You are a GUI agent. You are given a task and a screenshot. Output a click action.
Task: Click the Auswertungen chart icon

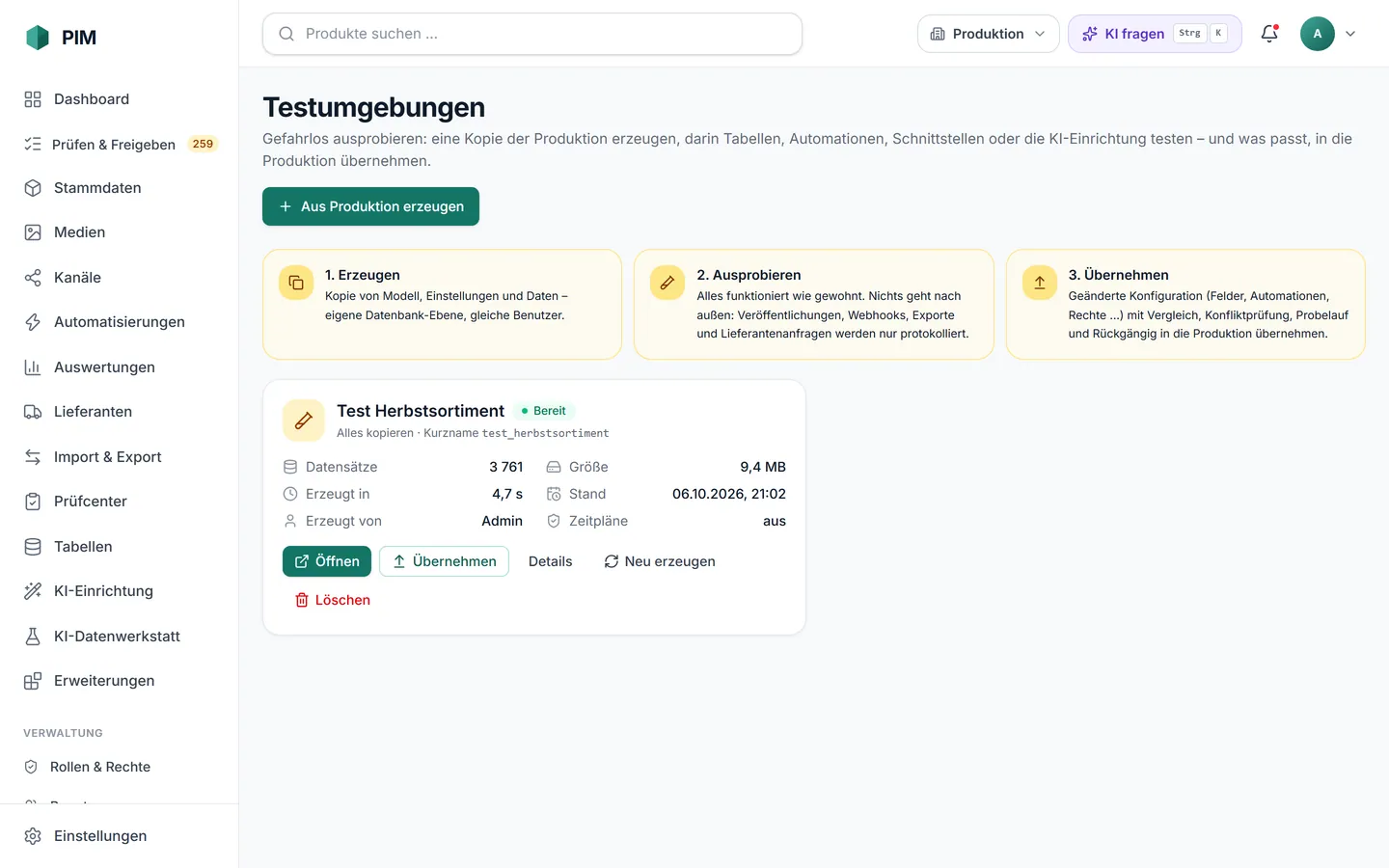(x=33, y=367)
